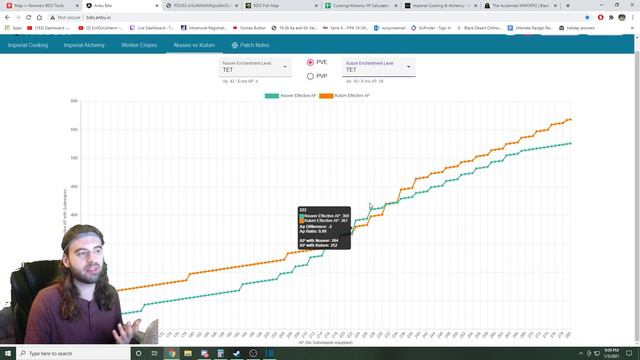Open Task View on the taskbar
This screenshot has height=360, width=640.
tap(155, 353)
